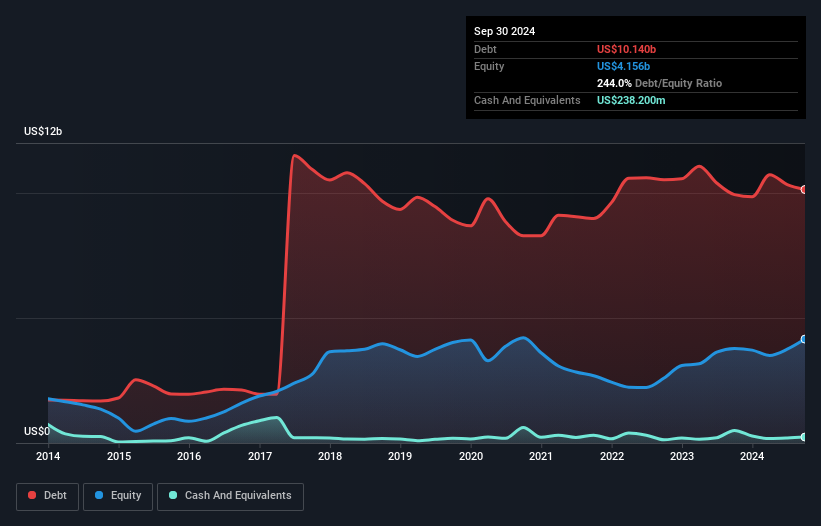The image size is (821, 526).
Task: Click the US$12b y-axis label
Action: pyautogui.click(x=43, y=131)
